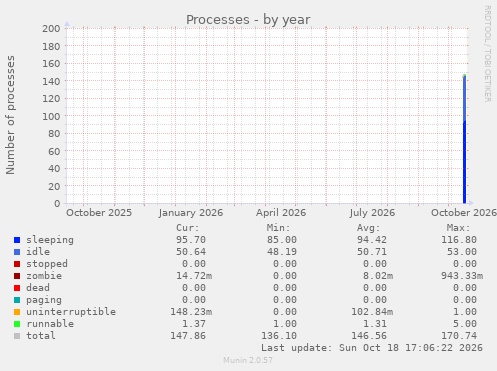
Task: Click the 100 y-axis tick label
Action: pyautogui.click(x=51, y=116)
